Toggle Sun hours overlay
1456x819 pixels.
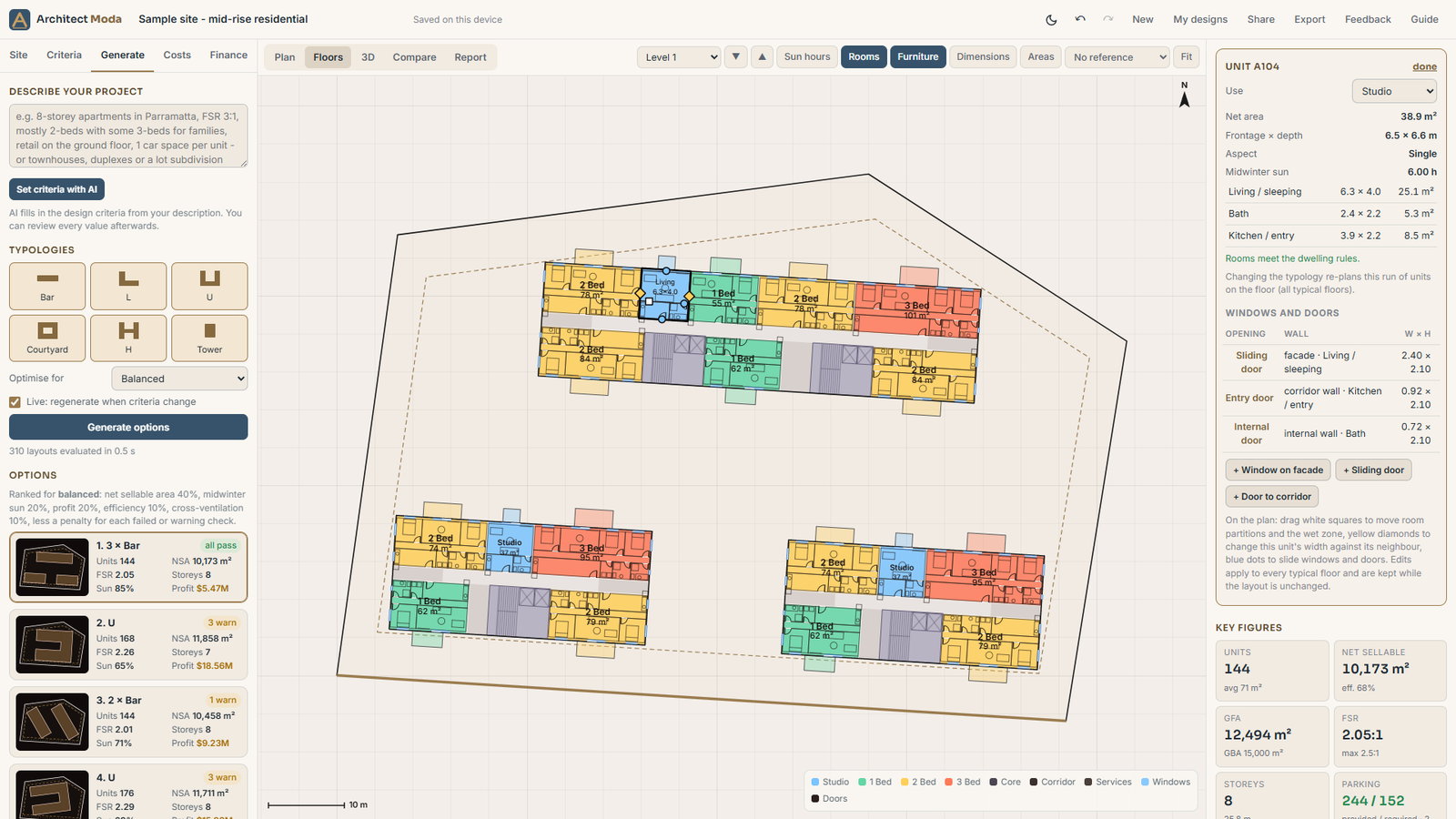pyautogui.click(x=807, y=56)
